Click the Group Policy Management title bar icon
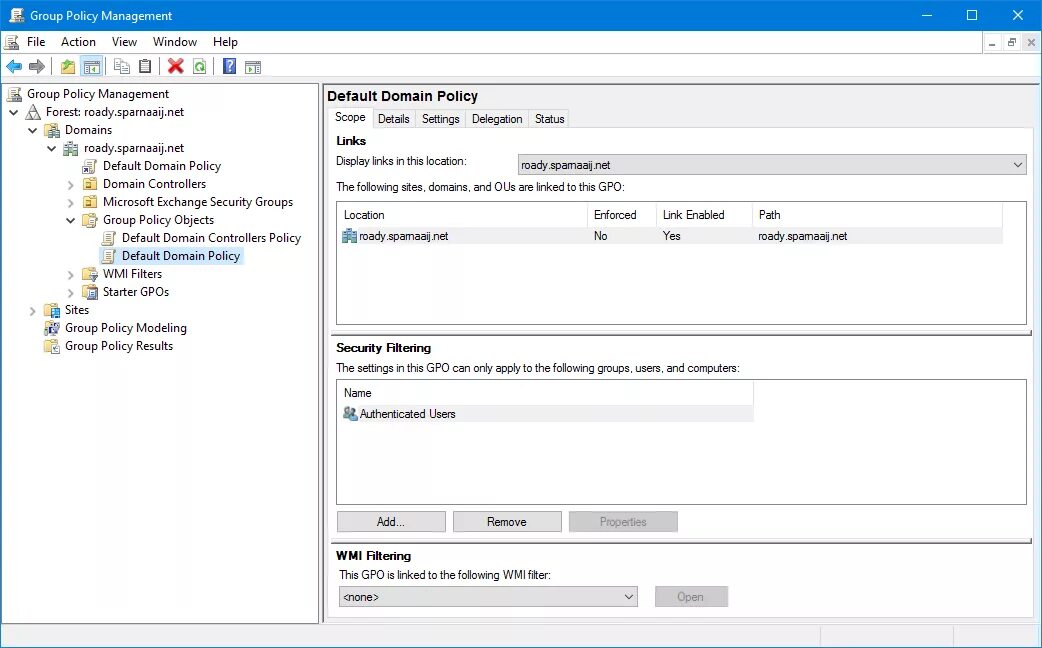Screen dimensions: 1042x648 pyautogui.click(x=16, y=15)
